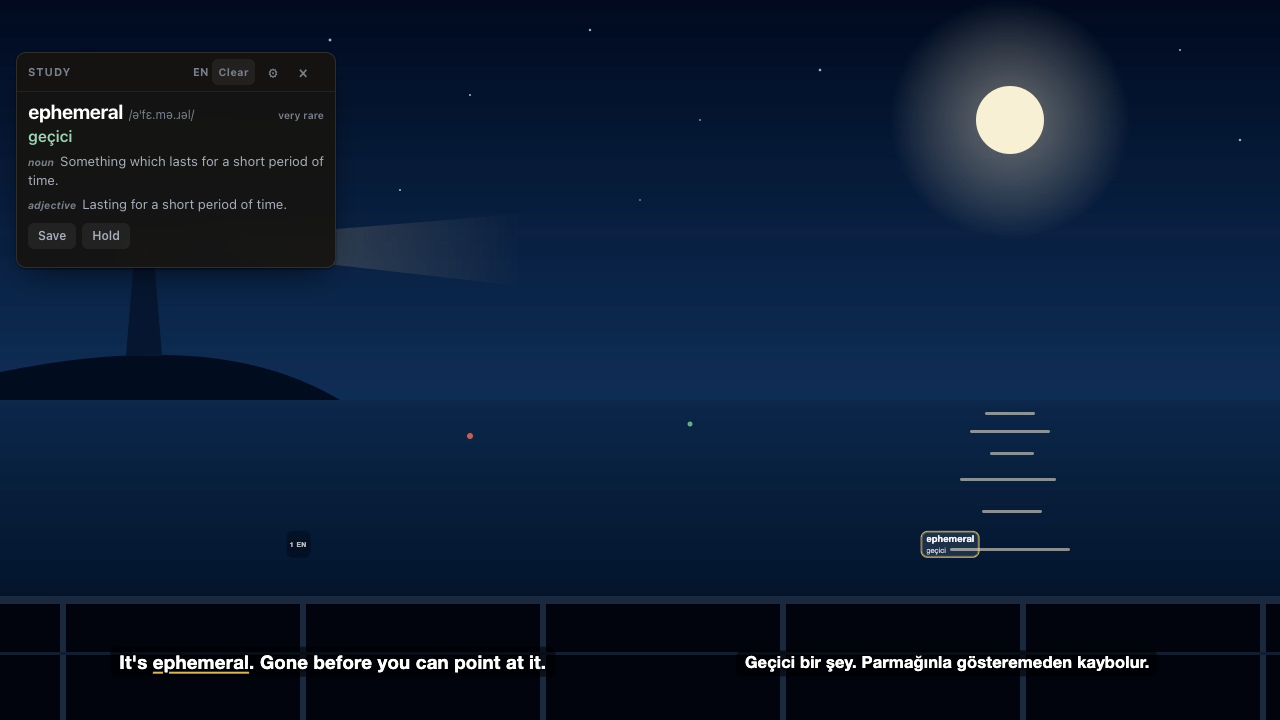Click the phonetic transcription /əˈfɛ.mə.ɹəl/

pyautogui.click(x=162, y=115)
